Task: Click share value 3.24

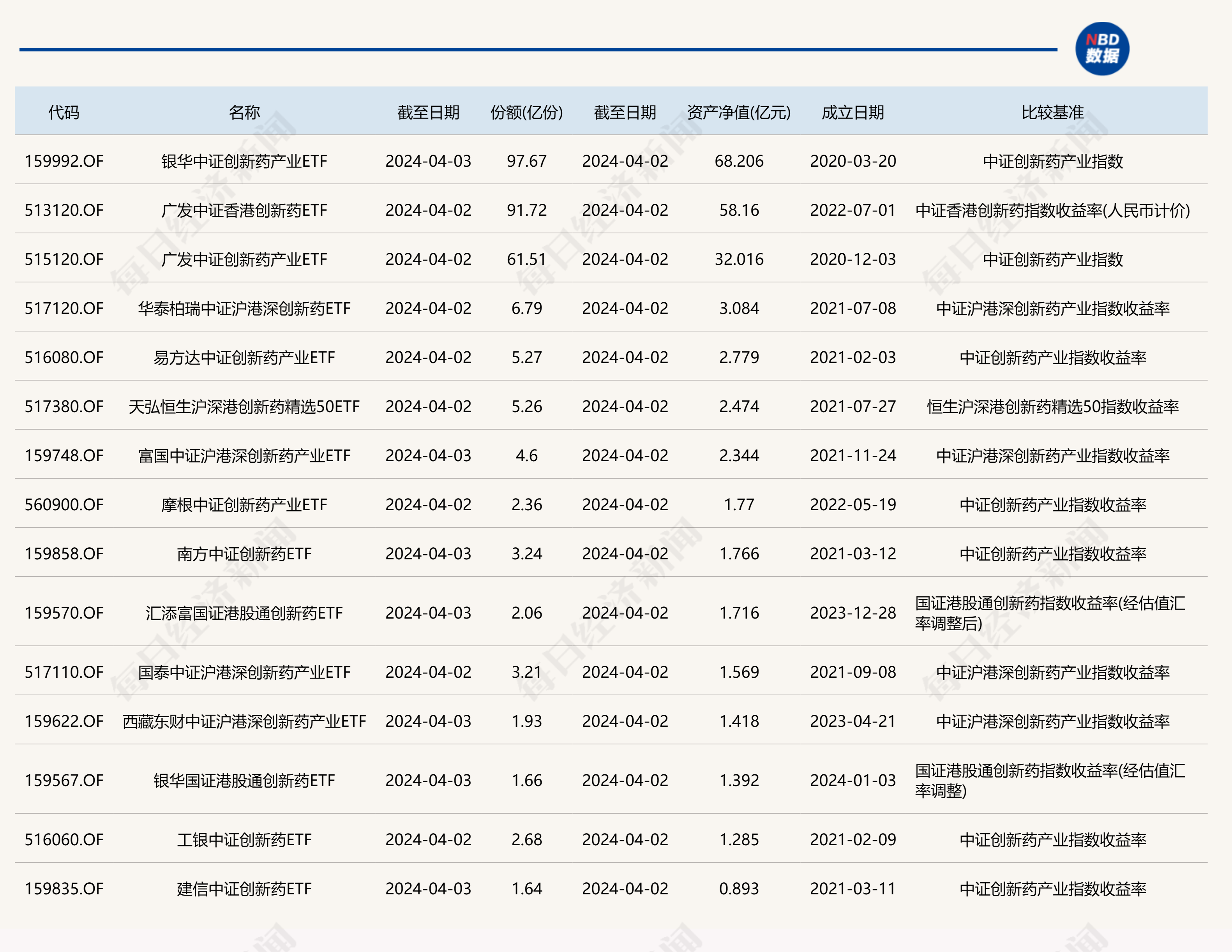Action: tap(526, 554)
